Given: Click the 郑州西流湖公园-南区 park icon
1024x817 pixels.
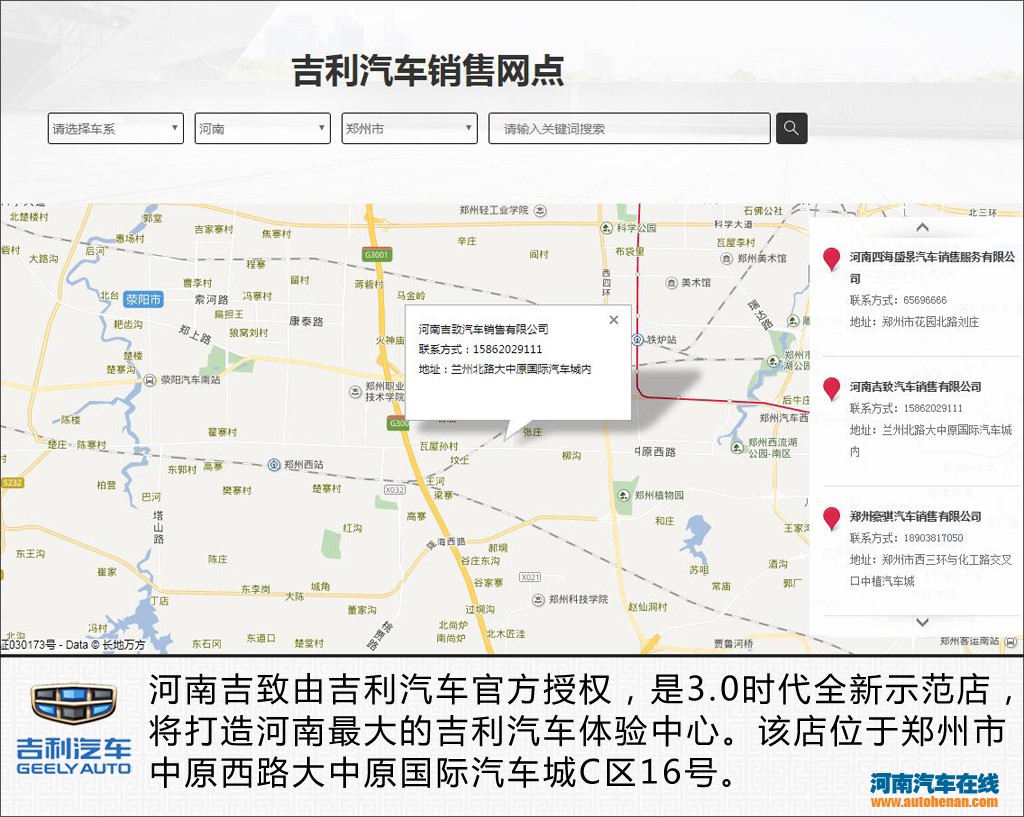Looking at the screenshot, I should (x=737, y=447).
